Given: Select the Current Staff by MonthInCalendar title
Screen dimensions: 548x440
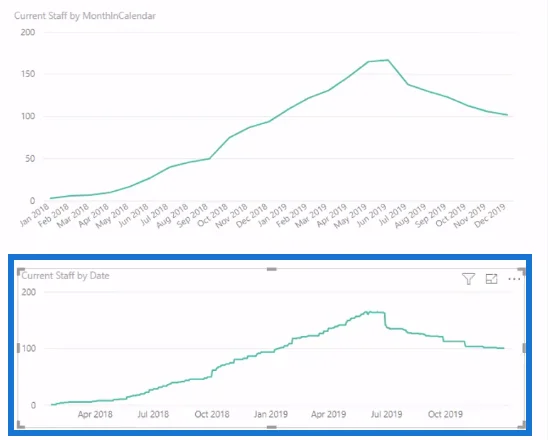Looking at the screenshot, I should (x=85, y=16).
